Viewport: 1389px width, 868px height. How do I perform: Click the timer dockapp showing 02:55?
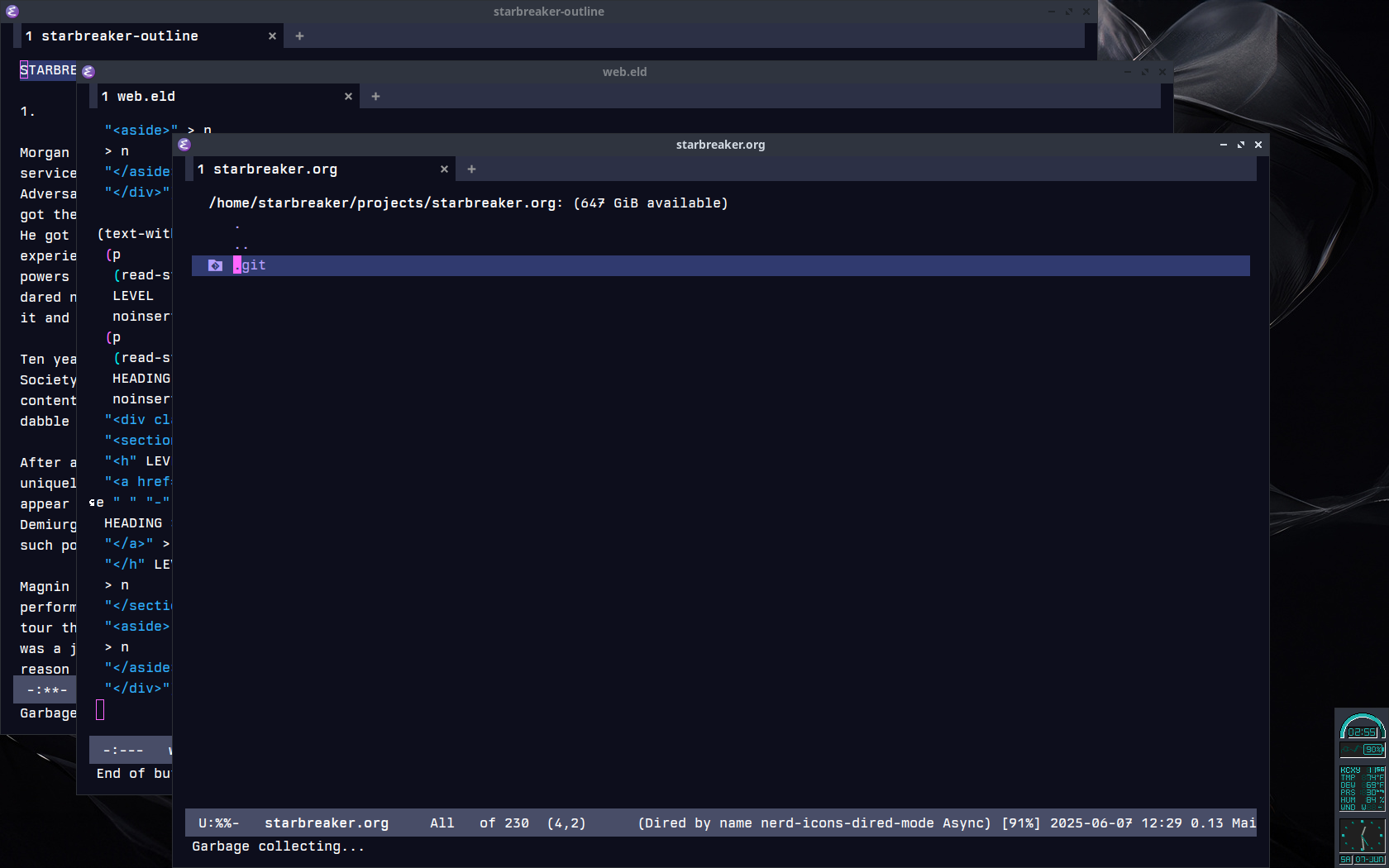pyautogui.click(x=1362, y=727)
